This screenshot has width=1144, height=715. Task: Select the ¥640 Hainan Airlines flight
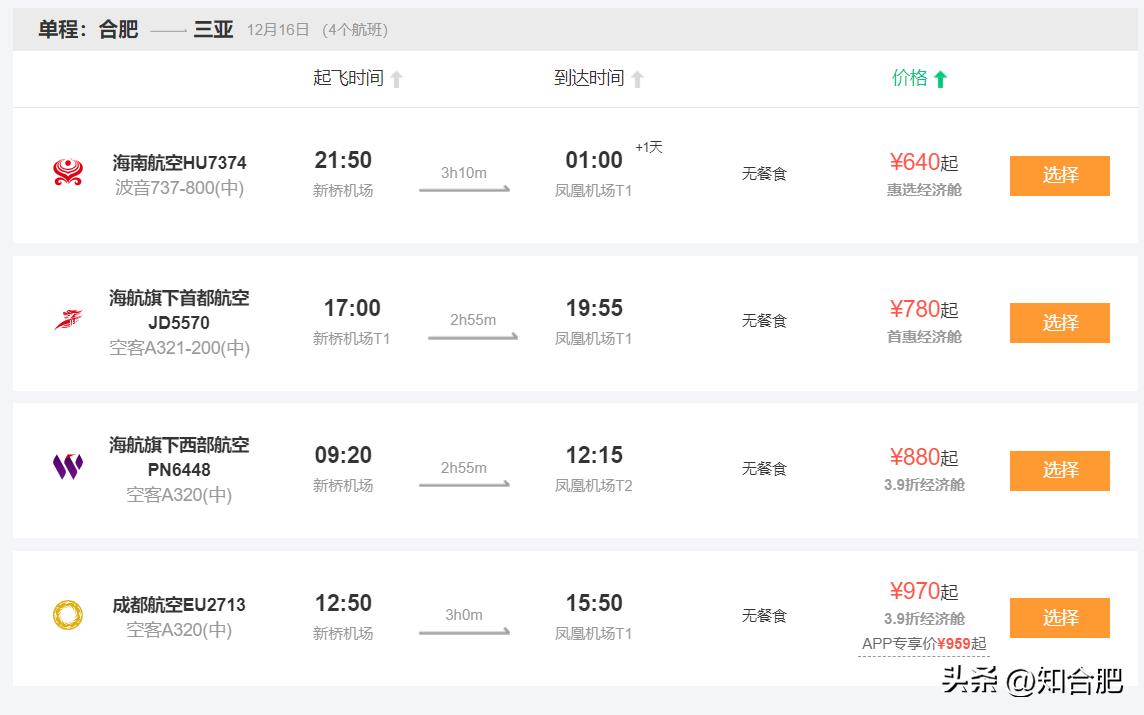point(1059,176)
